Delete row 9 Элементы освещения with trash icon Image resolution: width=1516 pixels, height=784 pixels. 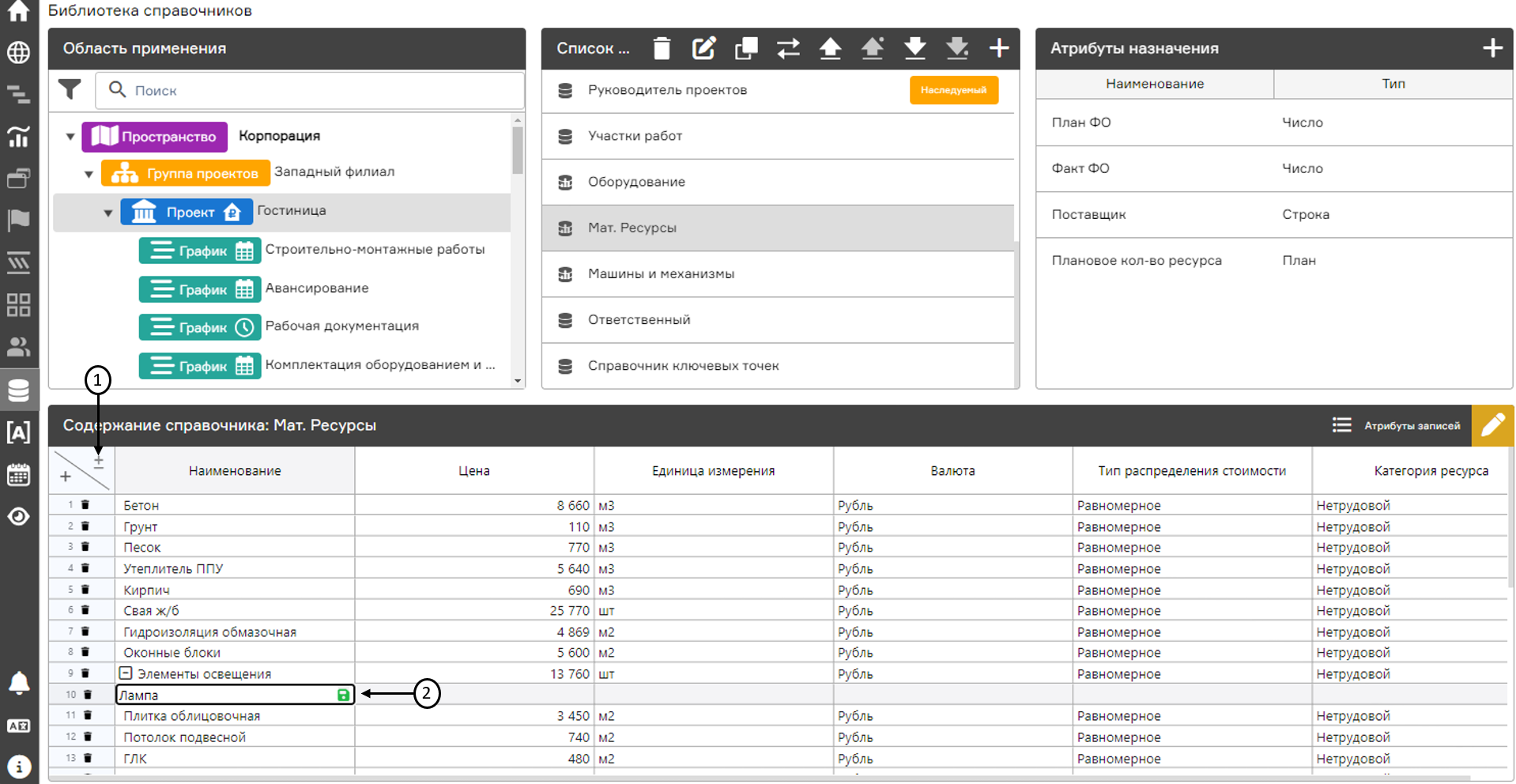(x=85, y=673)
